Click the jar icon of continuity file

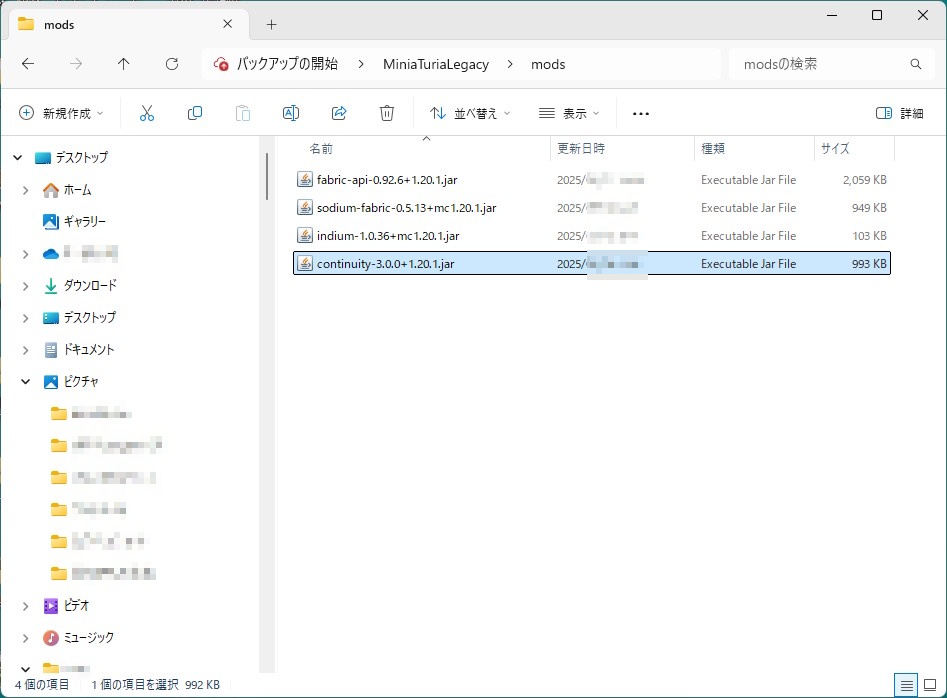pyautogui.click(x=305, y=263)
